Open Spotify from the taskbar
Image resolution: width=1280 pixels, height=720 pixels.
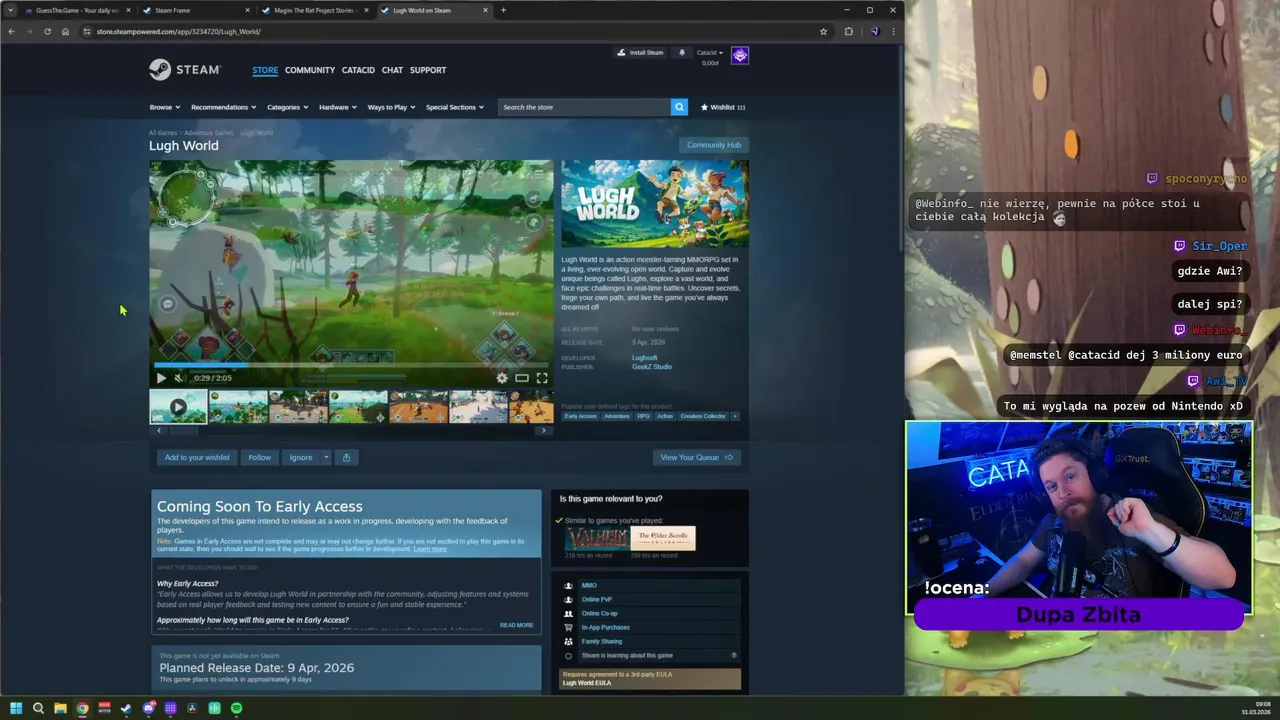click(236, 708)
